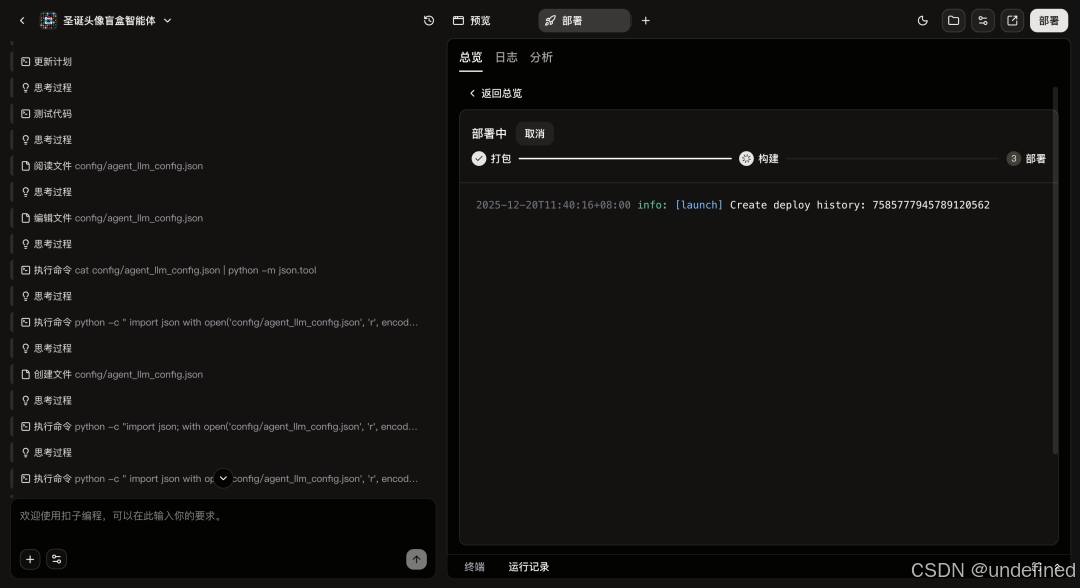This screenshot has width=1080, height=588.
Task: Open the 创建文件 config/agent_llm_config.json entry
Action: pyautogui.click(x=112, y=375)
